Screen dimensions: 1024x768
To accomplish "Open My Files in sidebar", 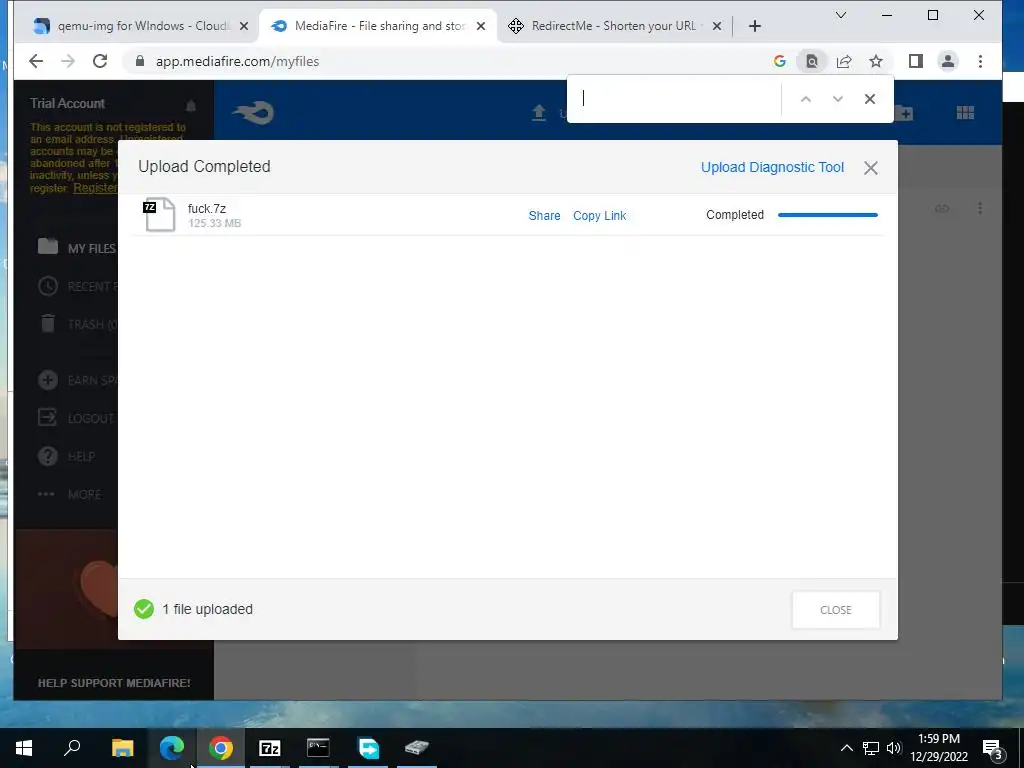I will (77, 248).
